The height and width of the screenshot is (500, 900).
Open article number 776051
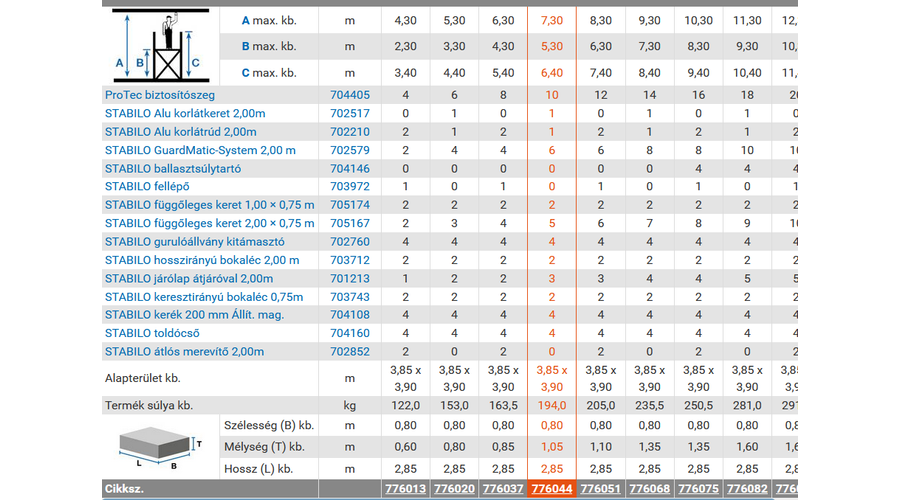pos(600,489)
